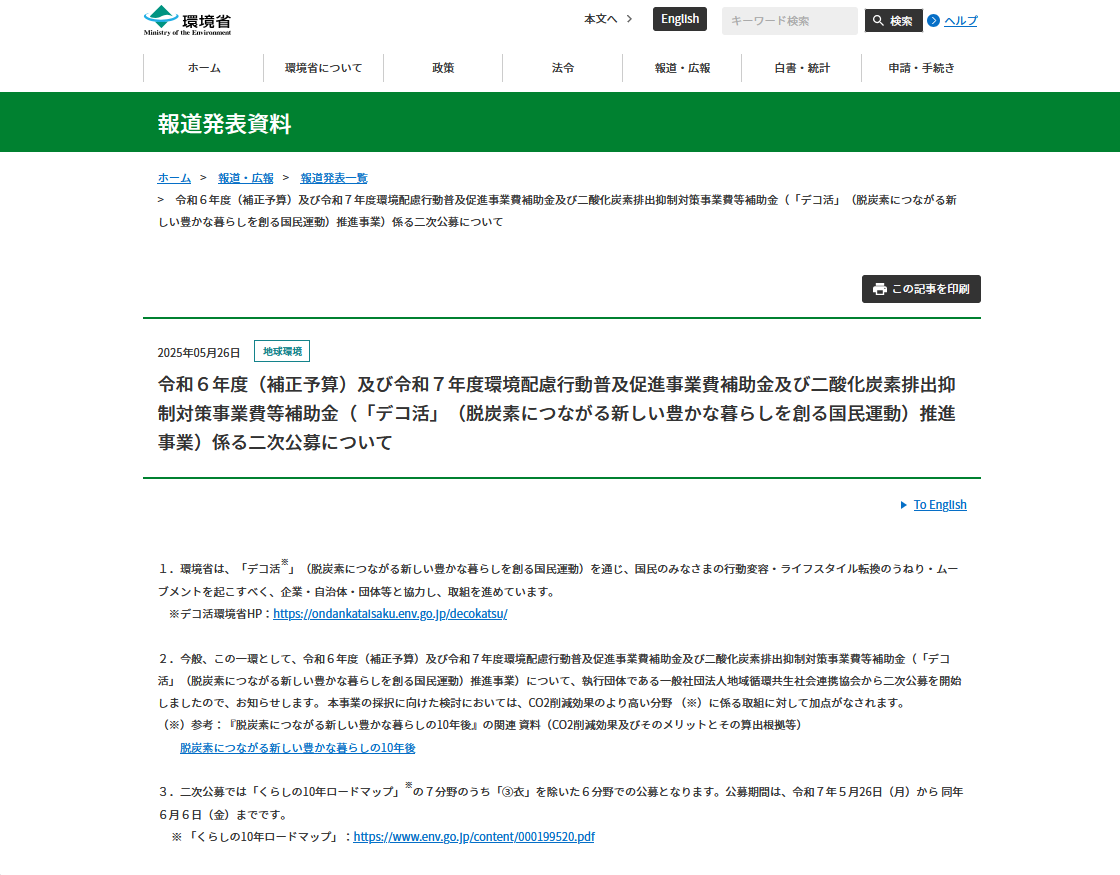Open the 申請・手続き menu item

coord(921,68)
